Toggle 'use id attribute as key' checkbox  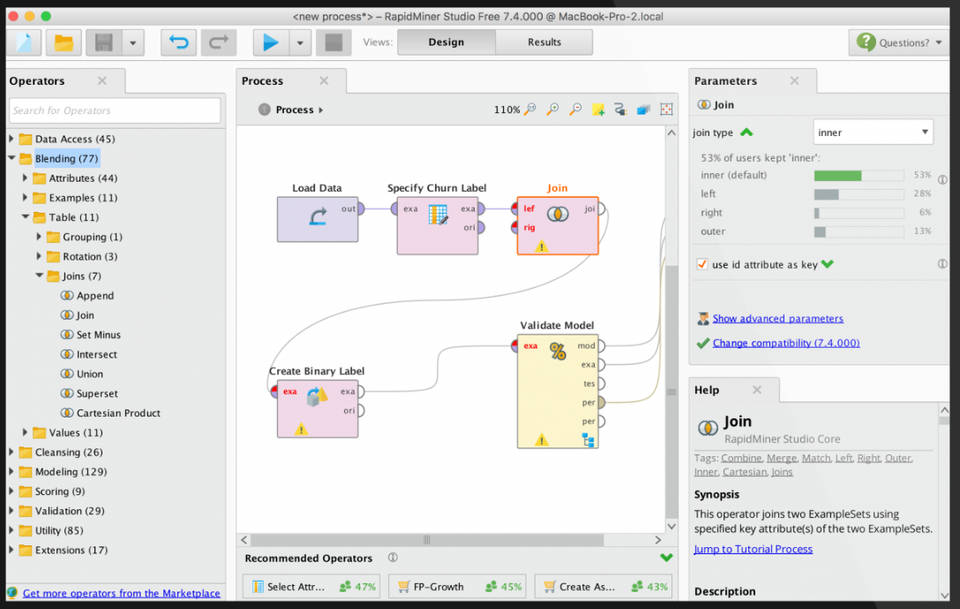tap(702, 264)
